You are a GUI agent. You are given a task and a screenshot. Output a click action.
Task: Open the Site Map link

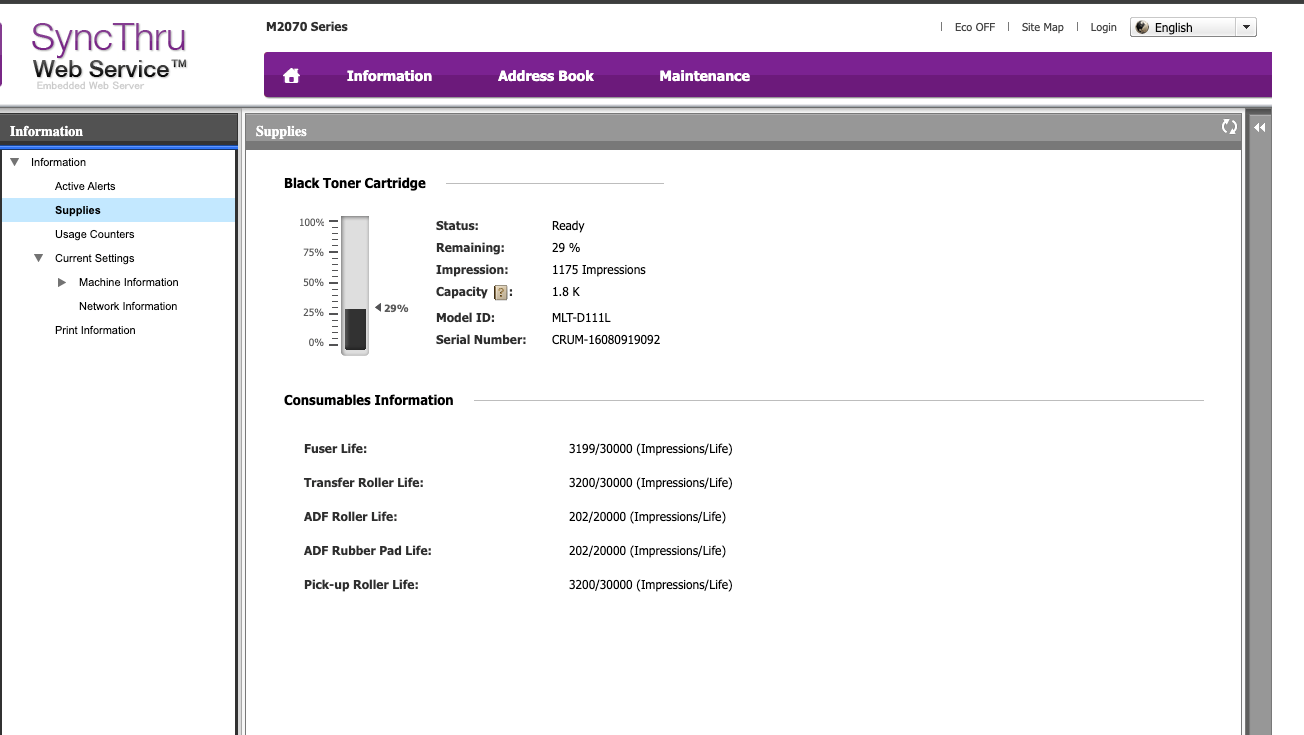tap(1042, 28)
